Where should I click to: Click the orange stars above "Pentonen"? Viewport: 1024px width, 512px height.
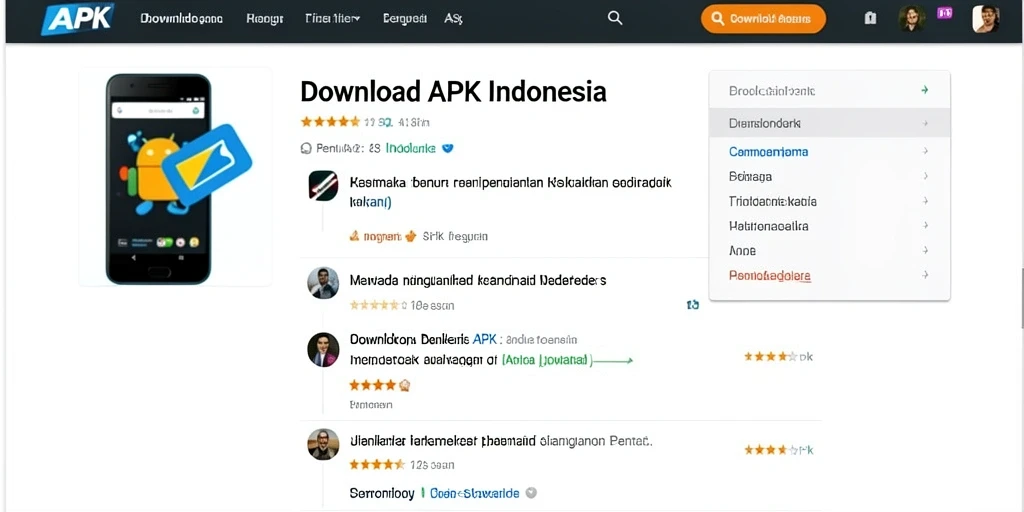point(373,385)
